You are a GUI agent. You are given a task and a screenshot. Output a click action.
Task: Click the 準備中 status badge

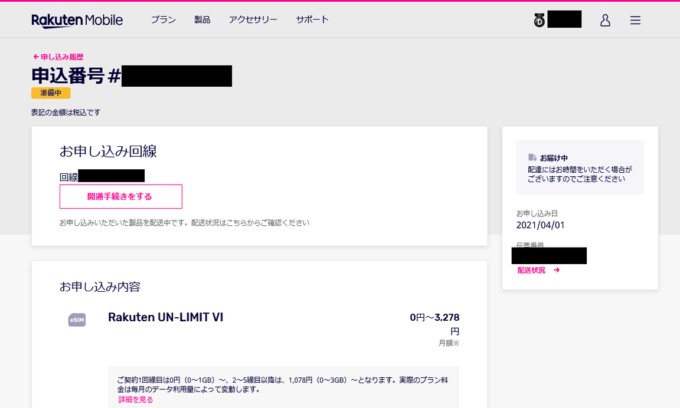click(x=51, y=93)
